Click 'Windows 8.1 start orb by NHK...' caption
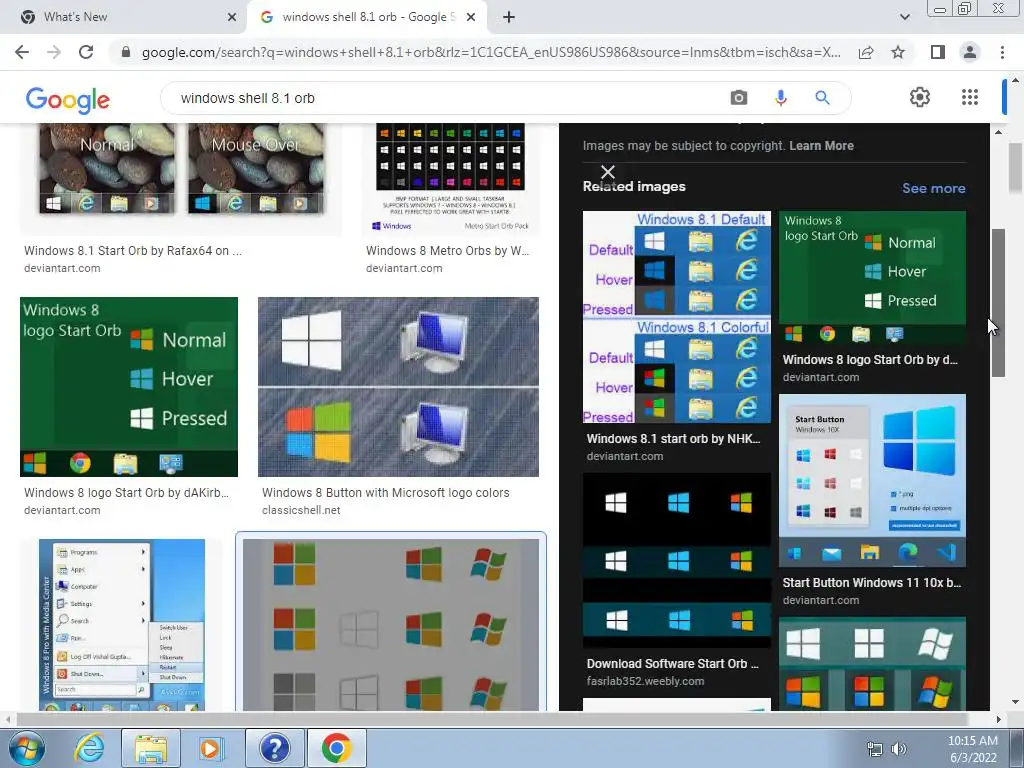Screen dimensions: 1024x768 pos(673,439)
